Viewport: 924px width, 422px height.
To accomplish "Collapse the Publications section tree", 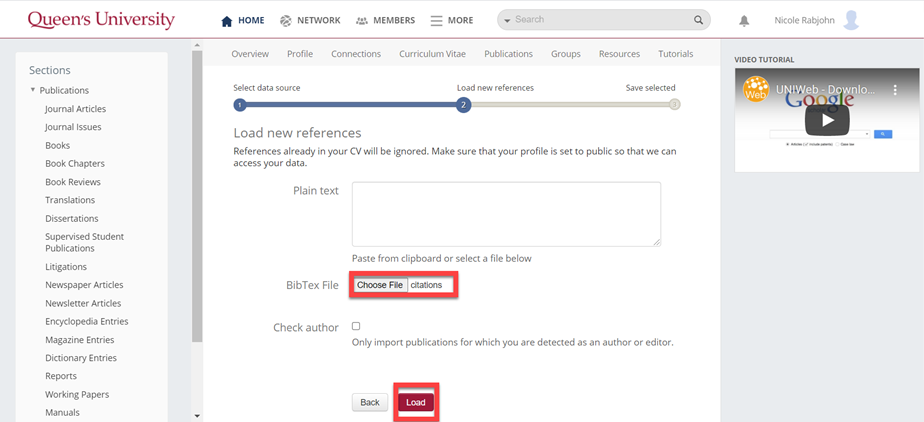I will 33,91.
